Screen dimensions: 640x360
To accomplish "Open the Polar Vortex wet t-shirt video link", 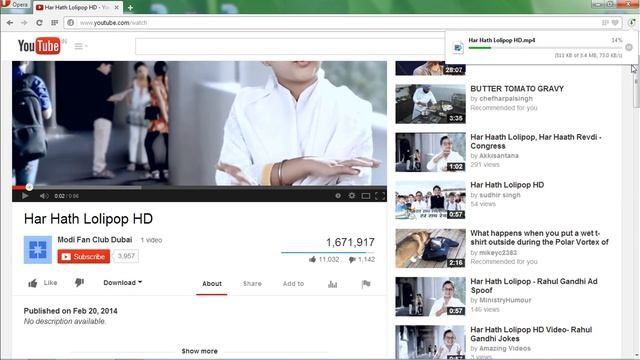I will [539, 238].
